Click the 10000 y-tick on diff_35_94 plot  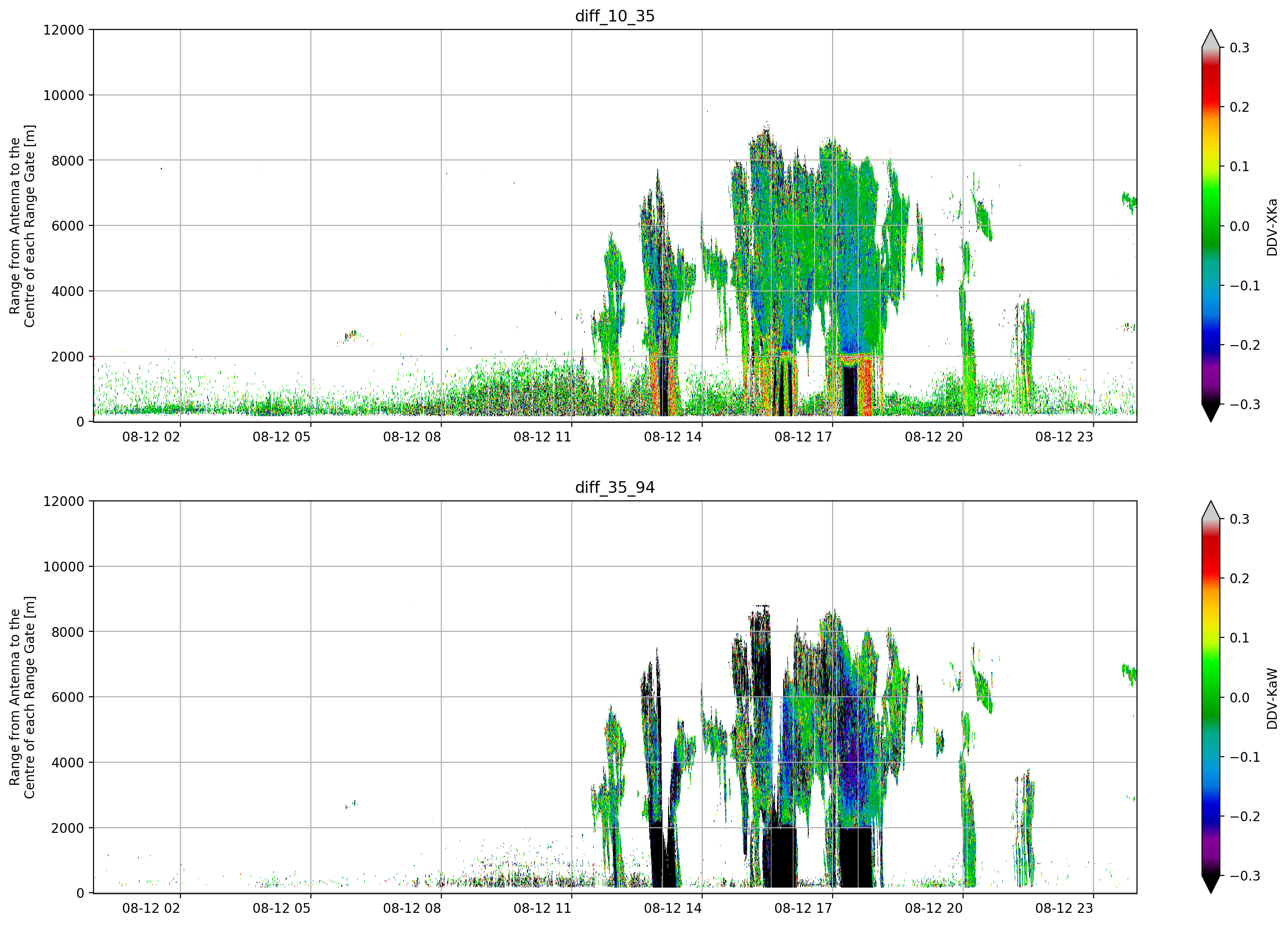click(x=64, y=567)
